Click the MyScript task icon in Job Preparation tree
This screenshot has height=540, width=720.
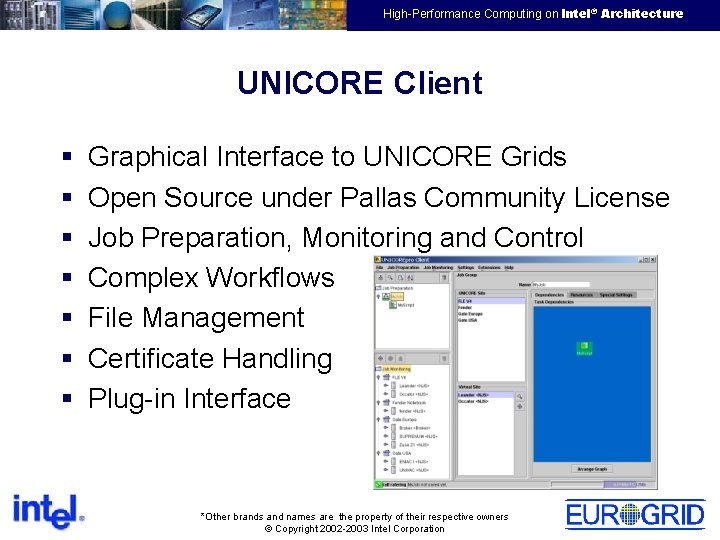[393, 305]
